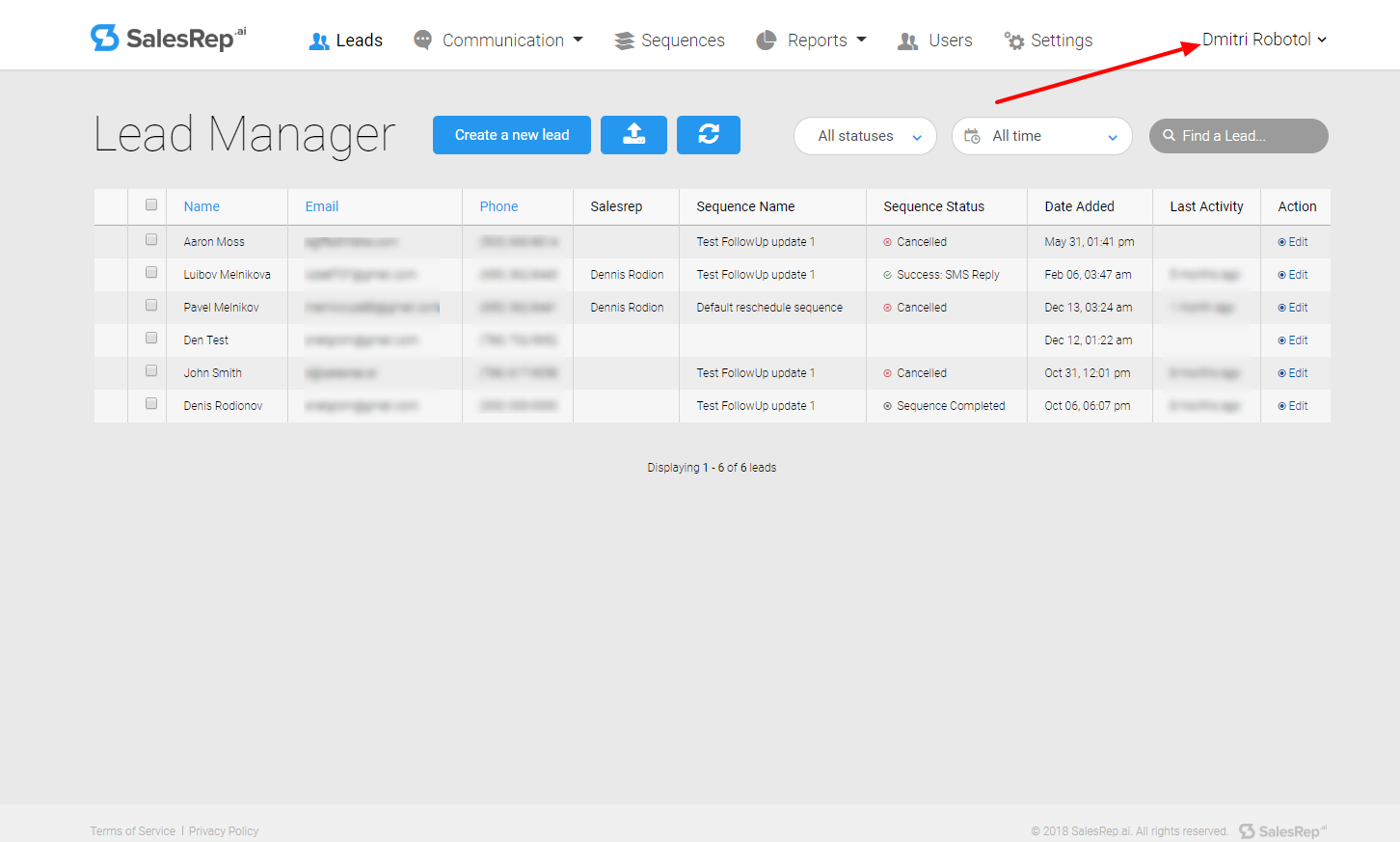The image size is (1400, 842).
Task: Expand the Dmitri Robotol account menu
Action: [x=1264, y=40]
